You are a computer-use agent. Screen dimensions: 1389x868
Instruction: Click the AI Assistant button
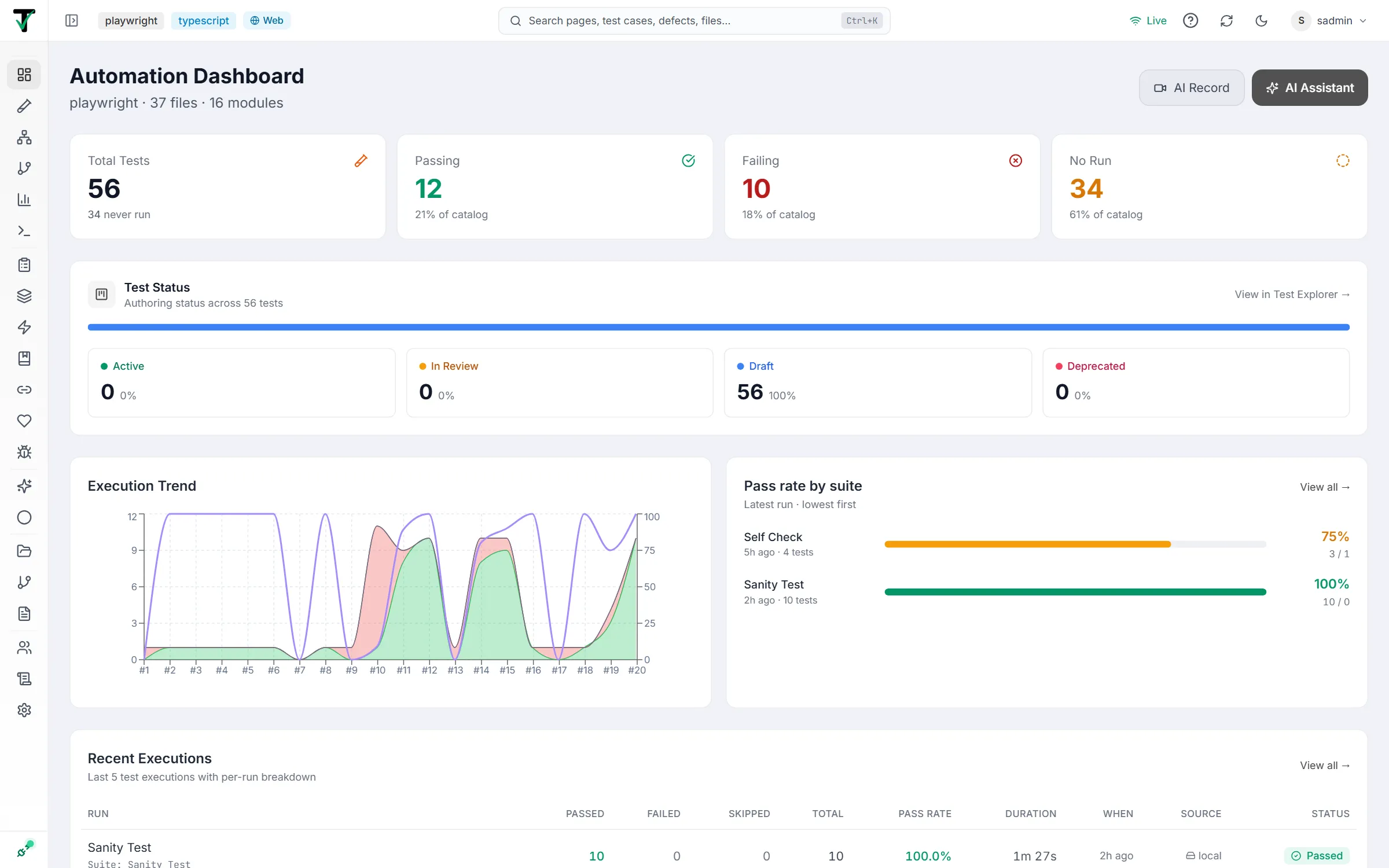pos(1310,88)
